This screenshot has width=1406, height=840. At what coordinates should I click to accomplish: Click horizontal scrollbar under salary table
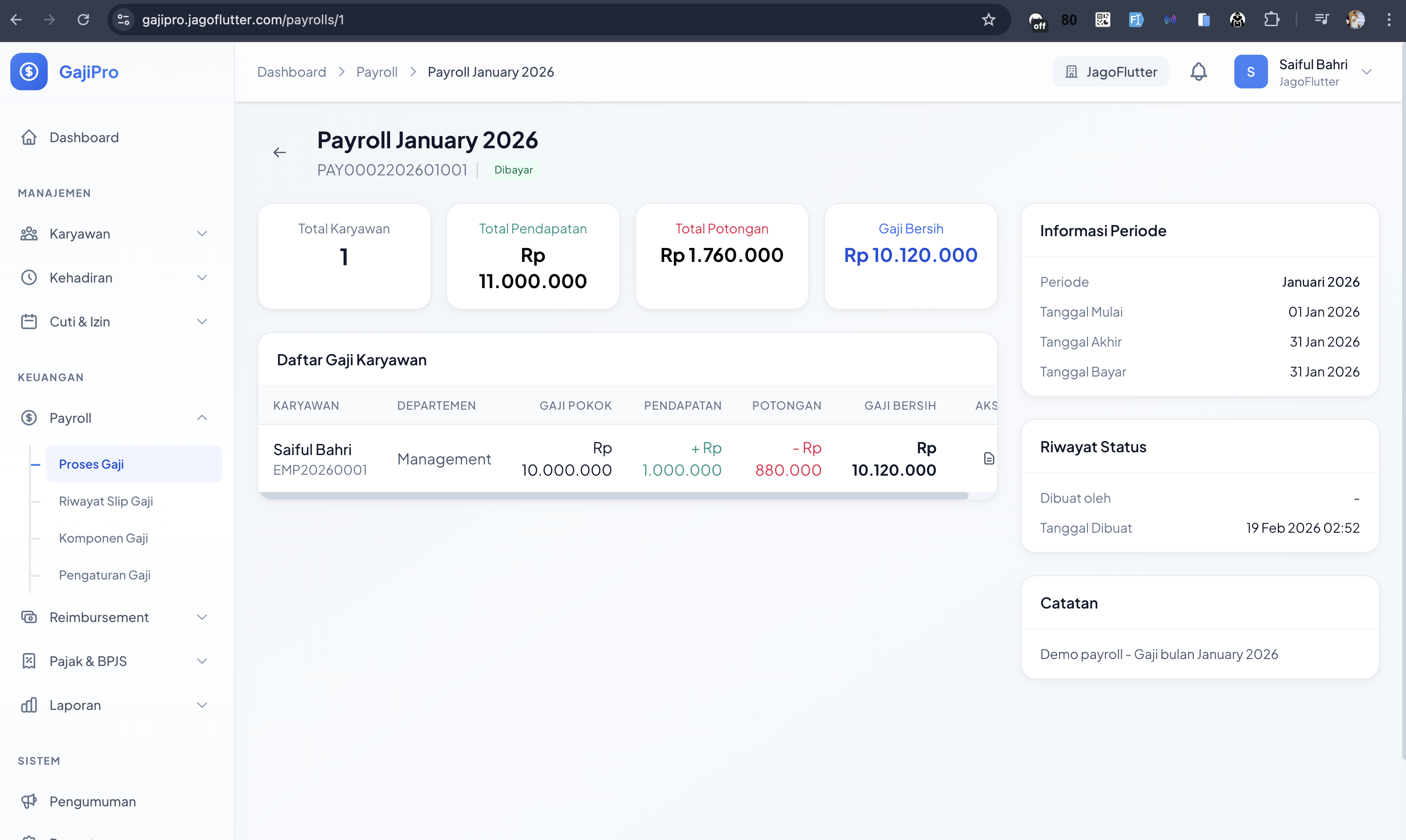614,496
